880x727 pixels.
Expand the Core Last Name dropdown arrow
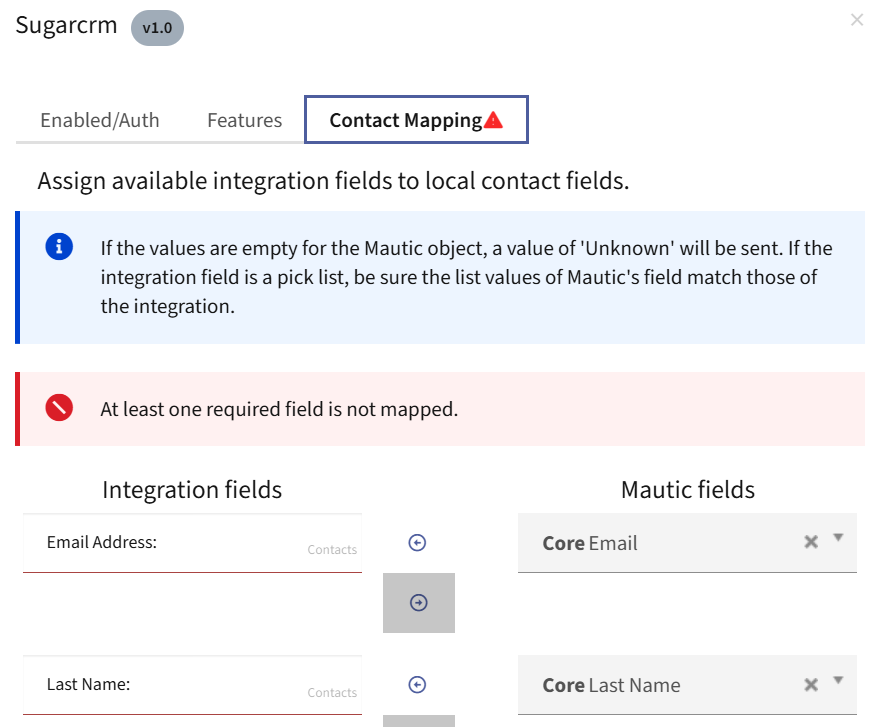point(838,680)
